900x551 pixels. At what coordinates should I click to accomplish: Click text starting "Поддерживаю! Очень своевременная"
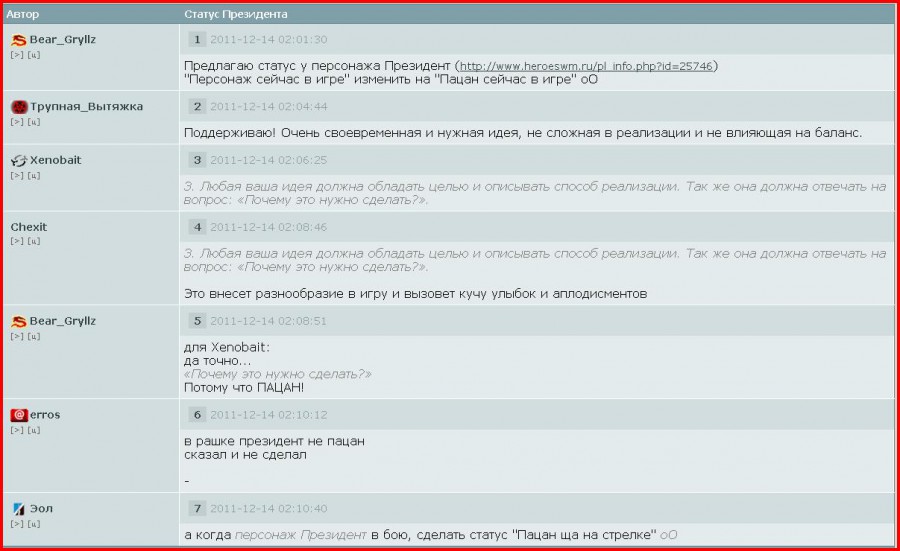coord(523,133)
